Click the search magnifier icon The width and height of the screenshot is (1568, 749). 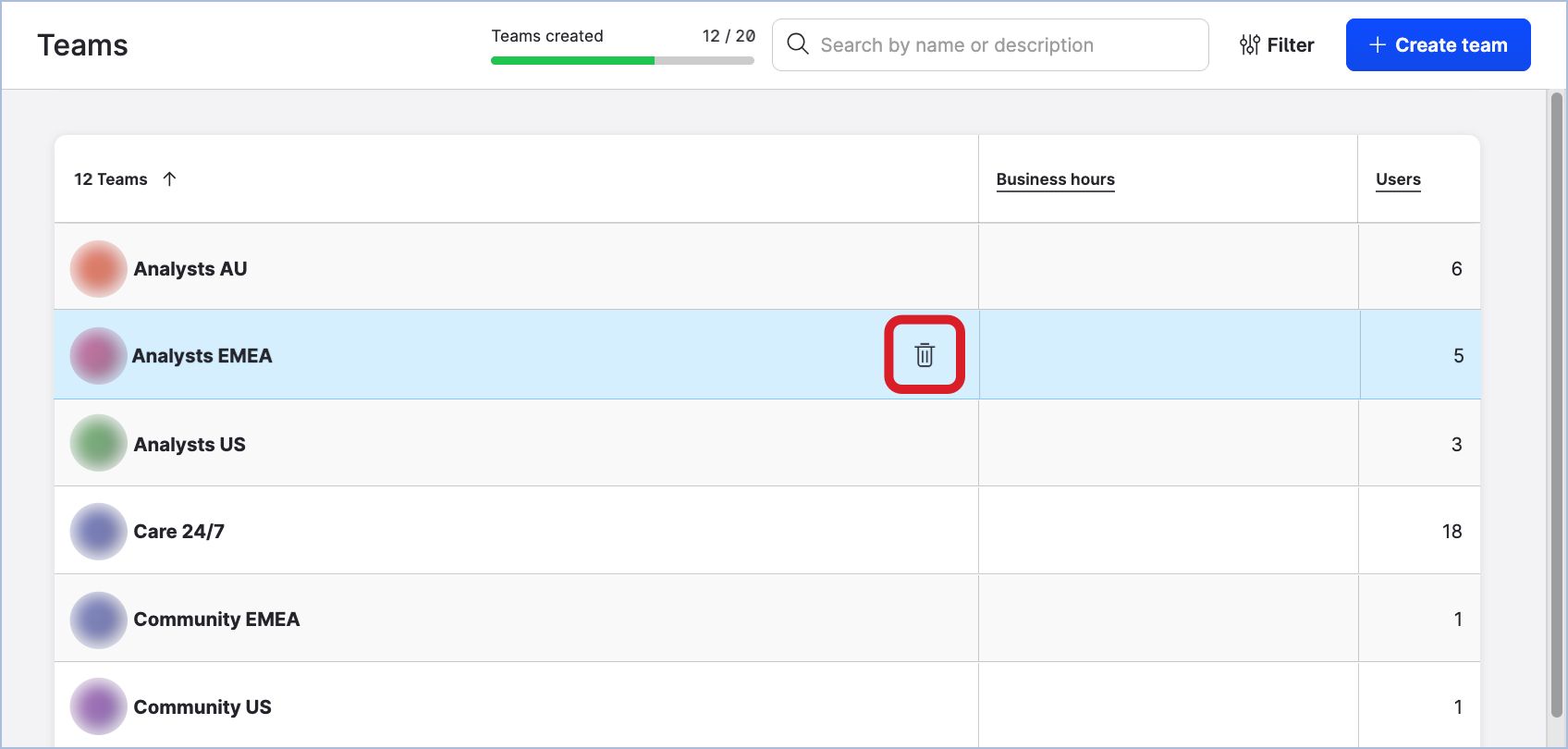click(x=798, y=44)
